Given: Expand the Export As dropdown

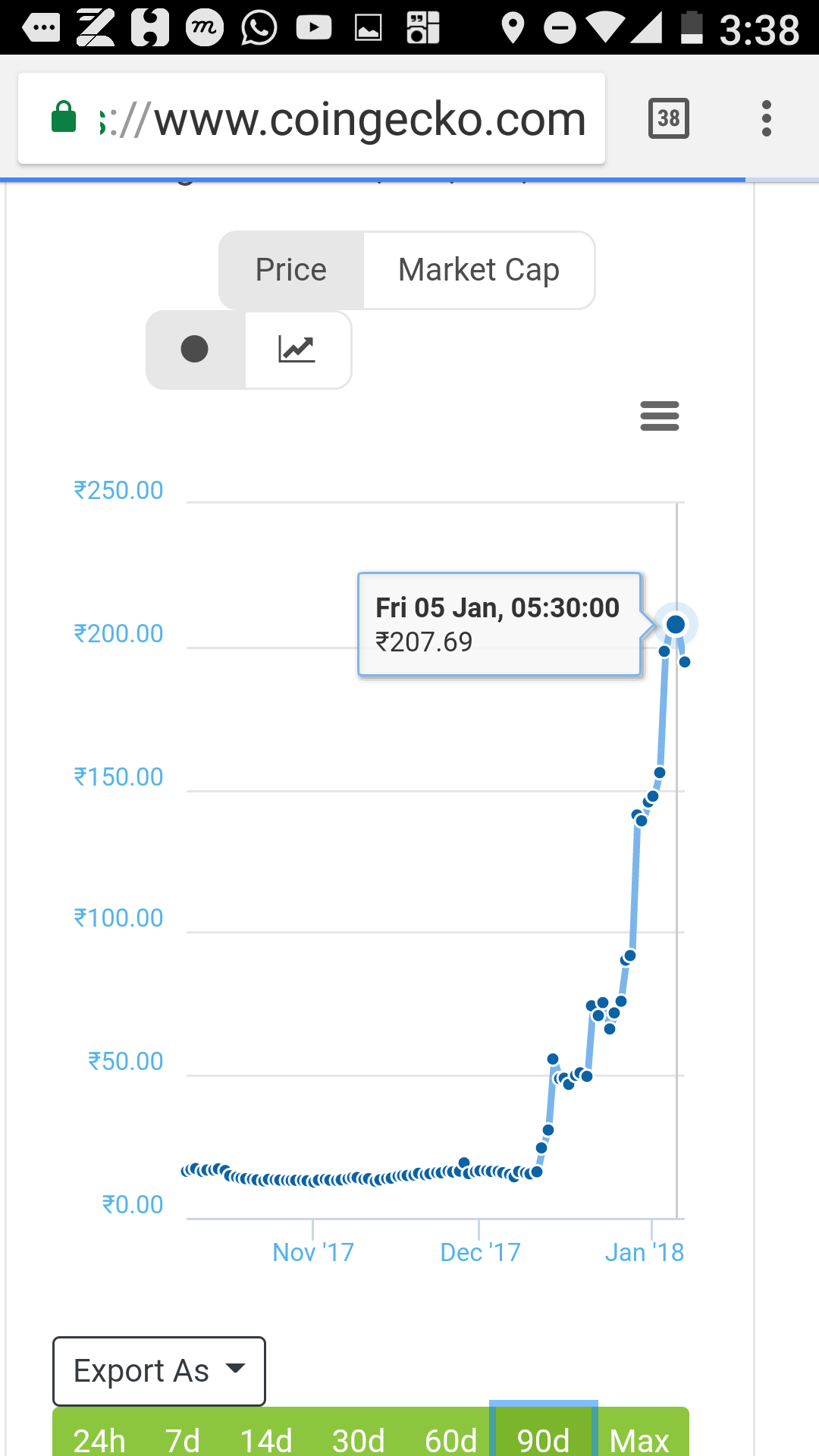Looking at the screenshot, I should (159, 1371).
